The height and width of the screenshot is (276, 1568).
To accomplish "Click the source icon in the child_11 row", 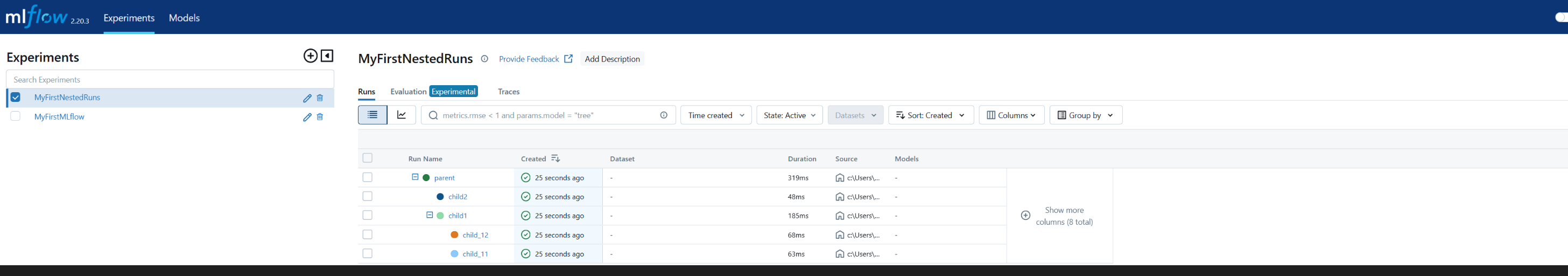I will pyautogui.click(x=840, y=254).
